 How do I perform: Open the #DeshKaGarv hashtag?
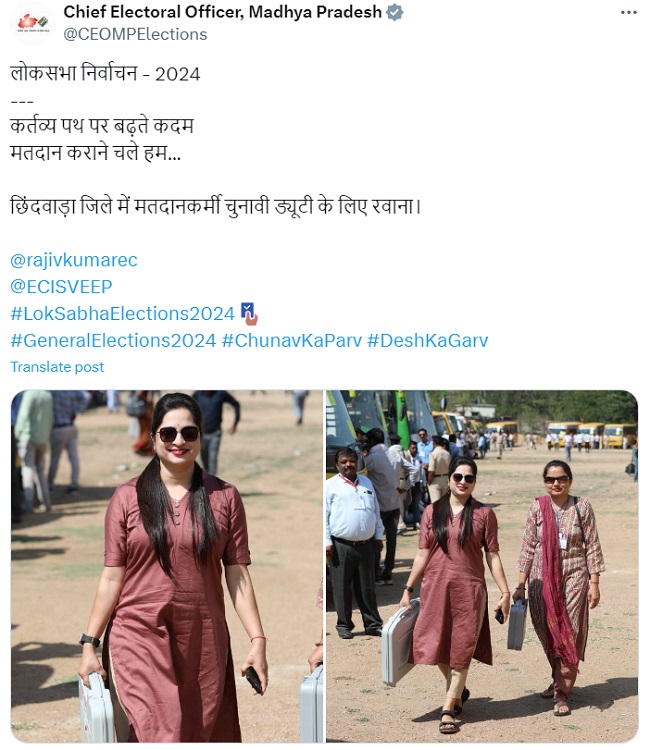pos(428,341)
